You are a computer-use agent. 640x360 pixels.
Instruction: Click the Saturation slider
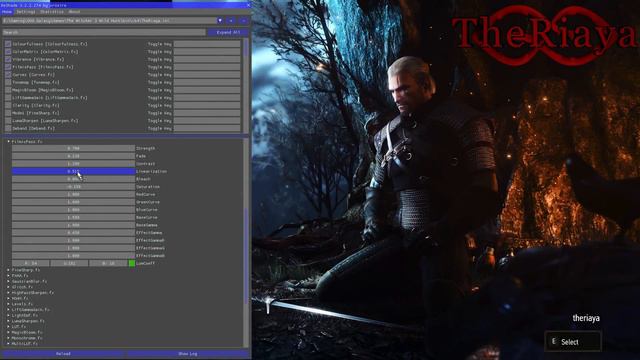(73, 187)
